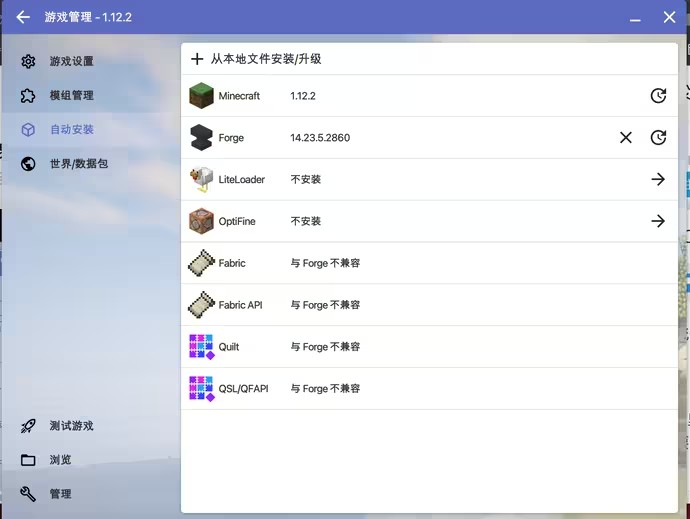Screen dimensions: 690x519
Task: Launch 测试游戏 rocket icon
Action: pyautogui.click(x=28, y=426)
